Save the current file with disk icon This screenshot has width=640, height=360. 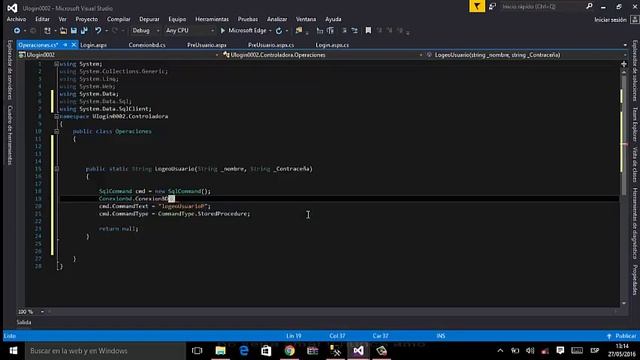point(74,31)
